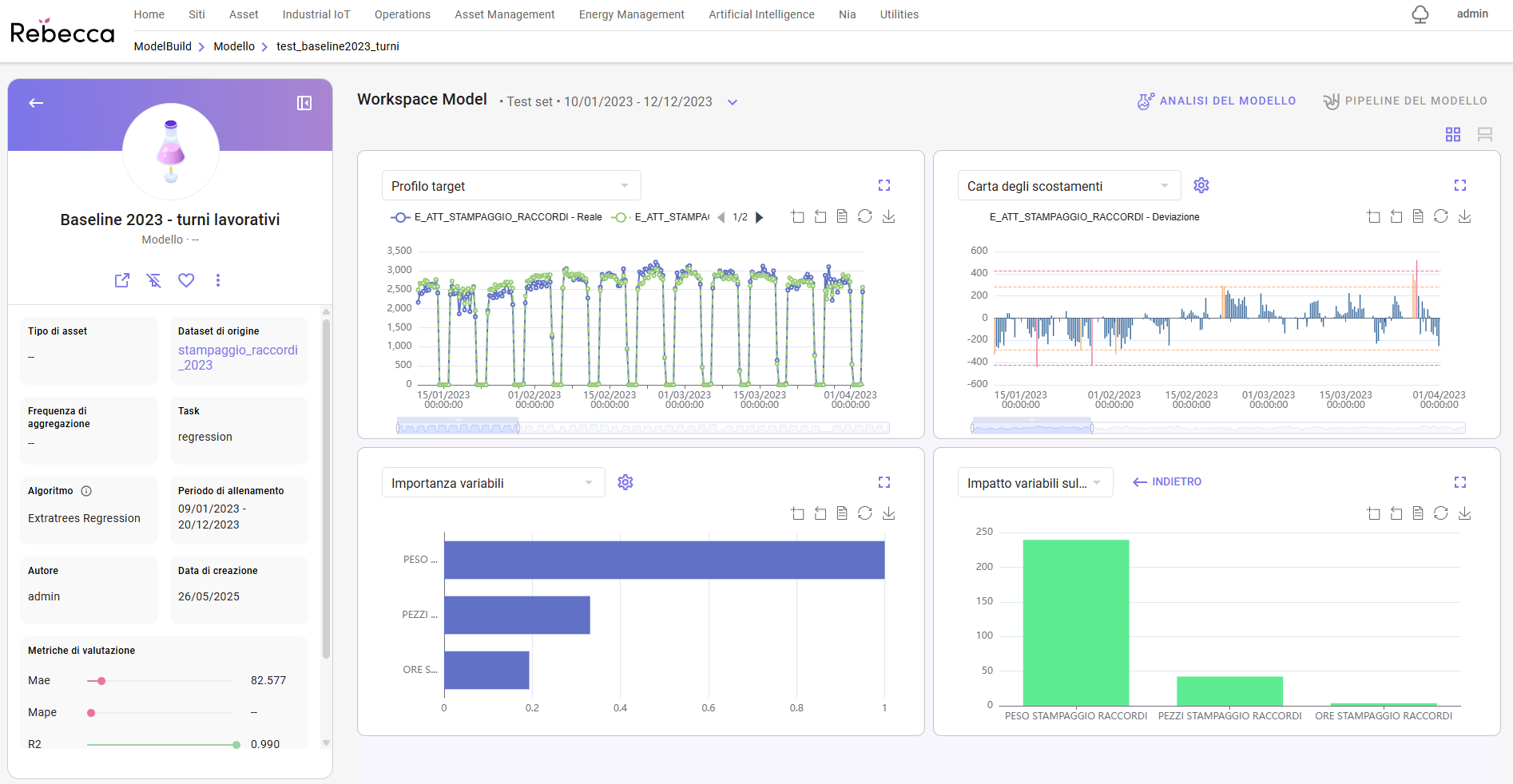Open the Artificial Intelligence menu
Viewport: 1513px width, 784px height.
(x=761, y=14)
